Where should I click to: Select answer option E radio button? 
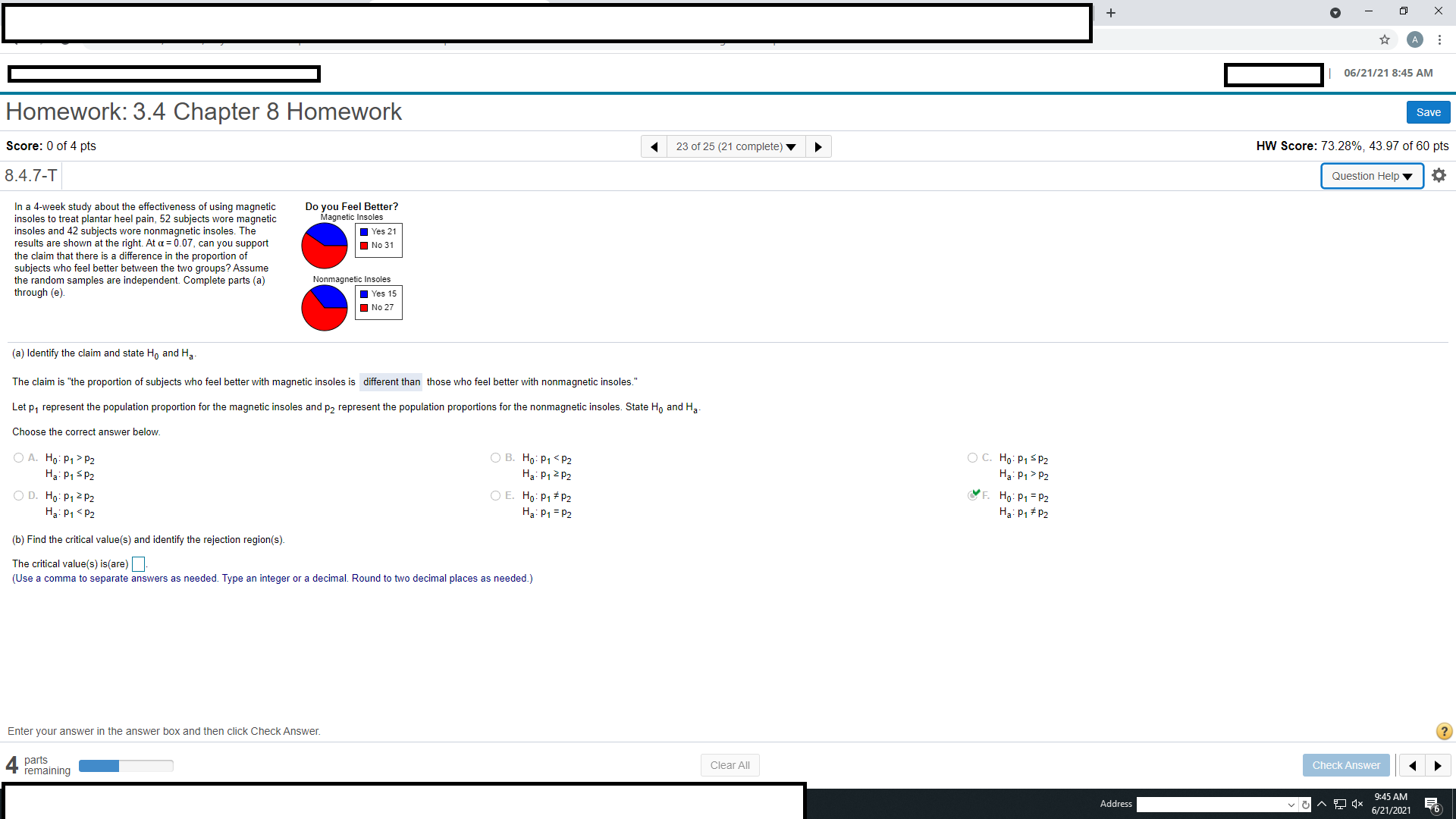[495, 495]
